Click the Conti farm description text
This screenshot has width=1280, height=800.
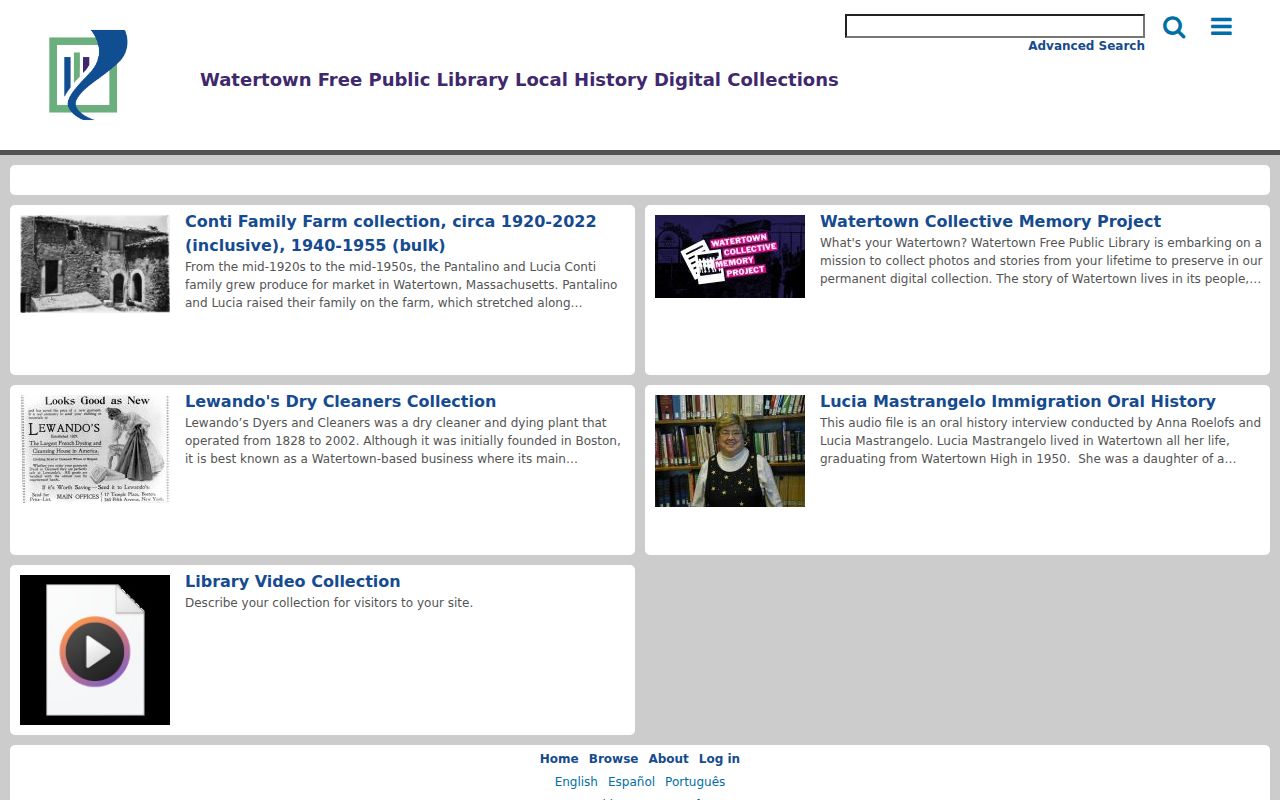pos(401,285)
